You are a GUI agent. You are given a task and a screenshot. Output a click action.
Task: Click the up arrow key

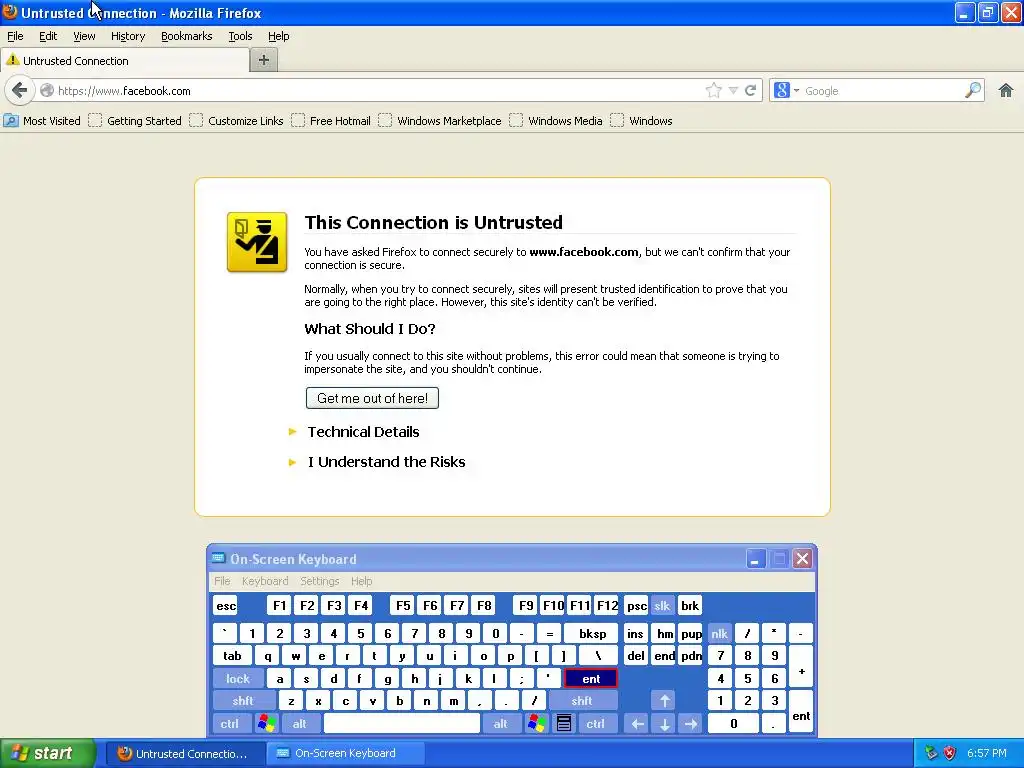click(x=664, y=701)
